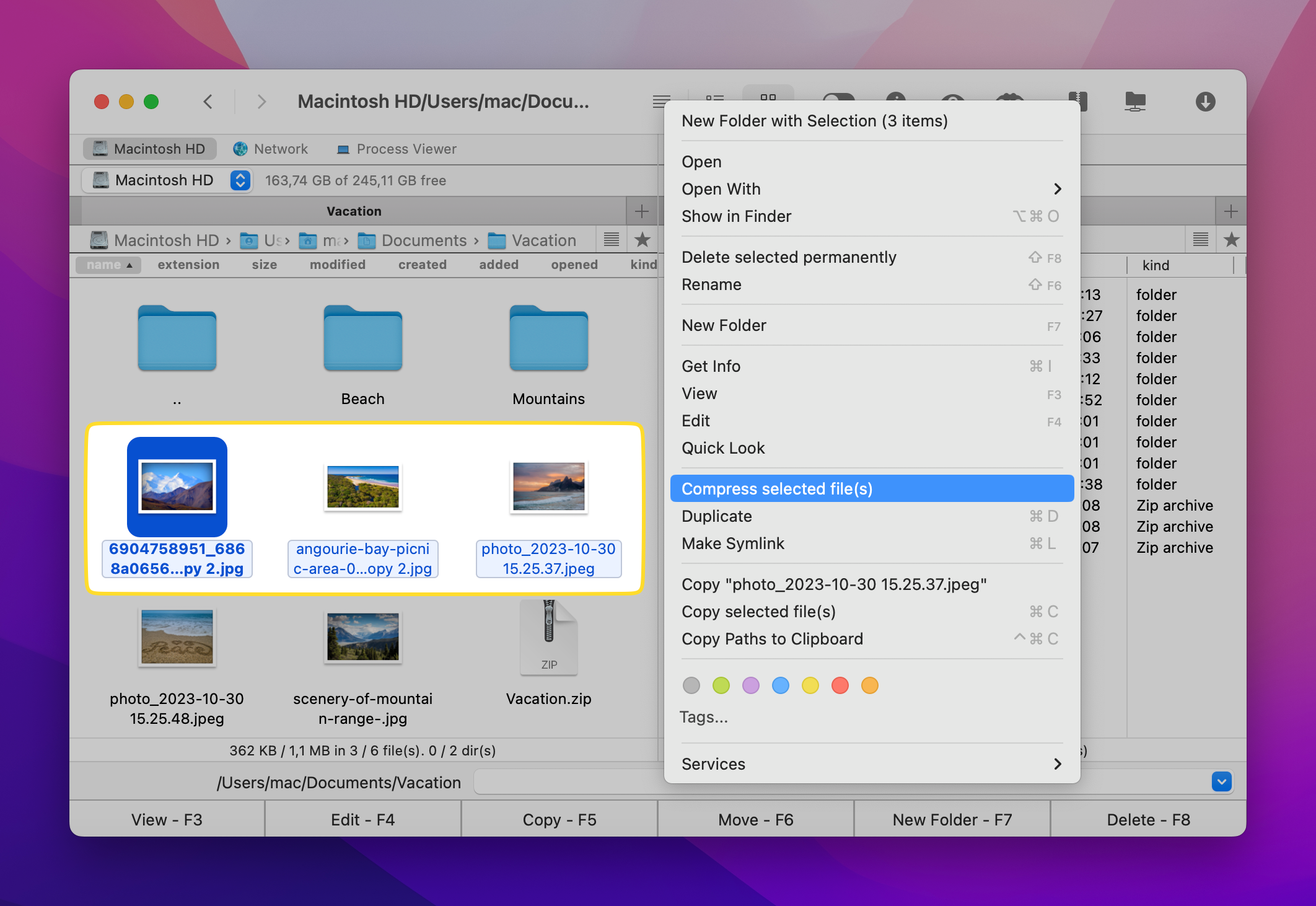Screen dimensions: 1316x906
Task: Expand Open With submenu arrow
Action: 1057,189
